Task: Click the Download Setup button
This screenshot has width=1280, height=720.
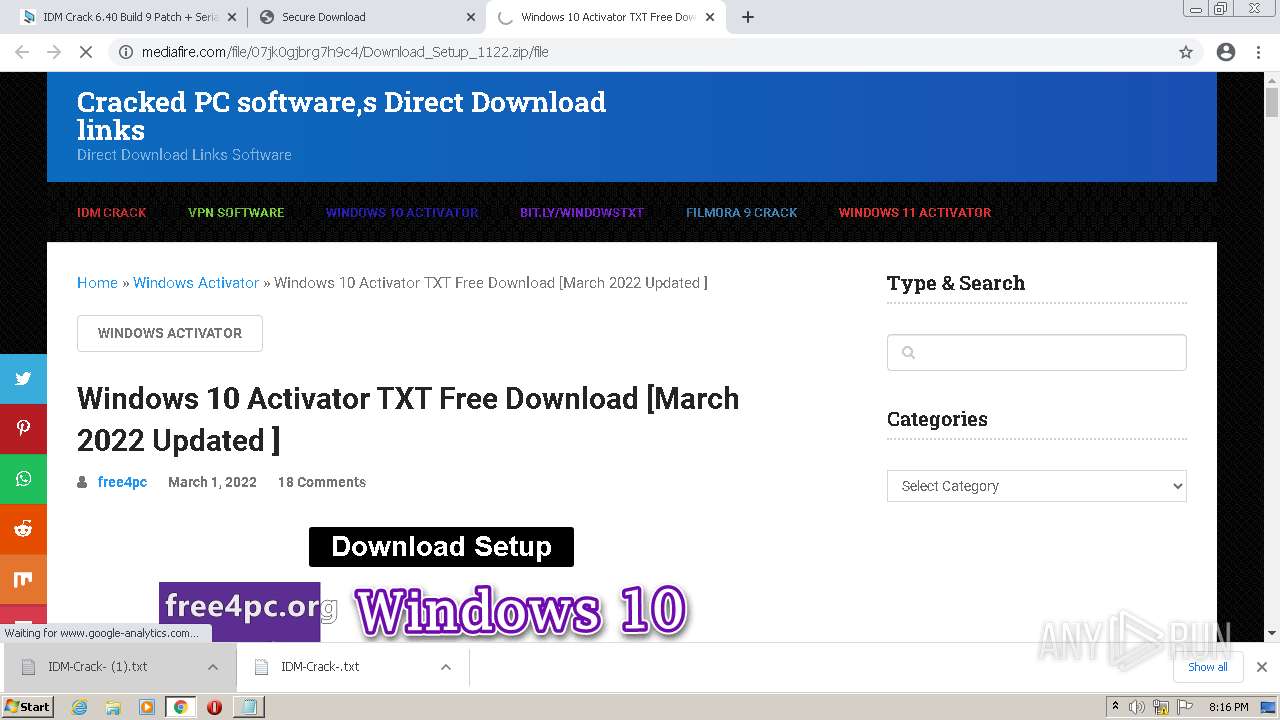Action: coord(441,547)
